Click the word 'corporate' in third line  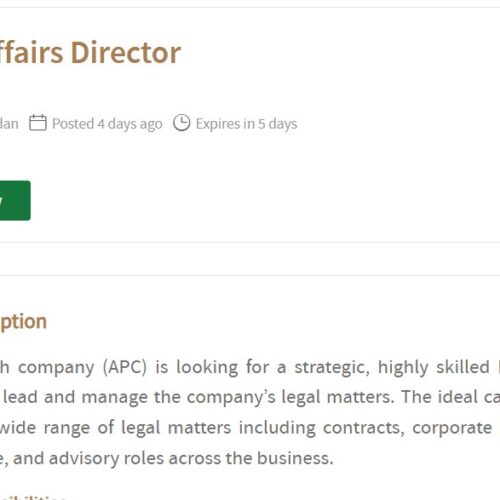(x=452, y=428)
